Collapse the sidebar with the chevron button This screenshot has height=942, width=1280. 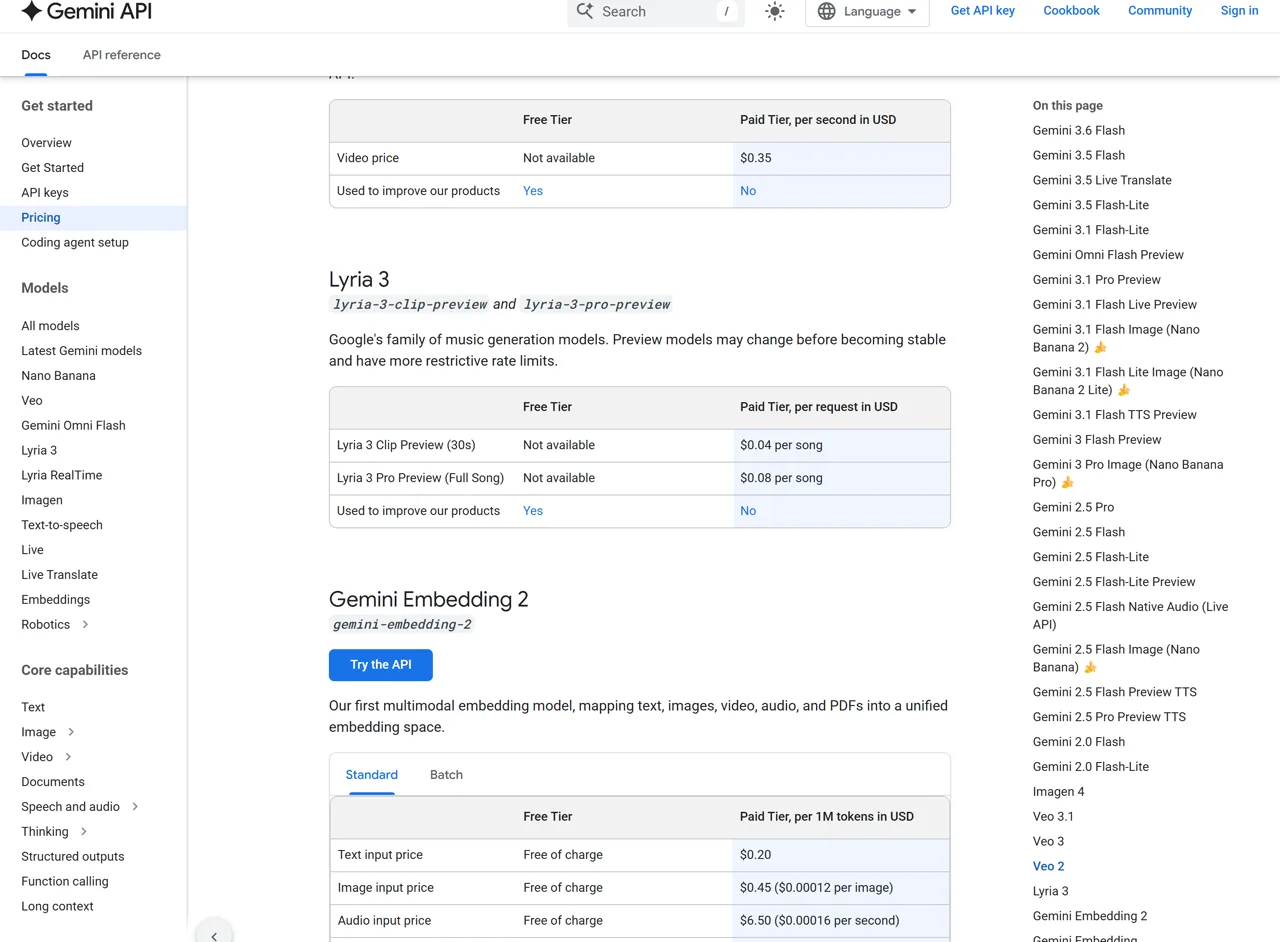(214, 935)
